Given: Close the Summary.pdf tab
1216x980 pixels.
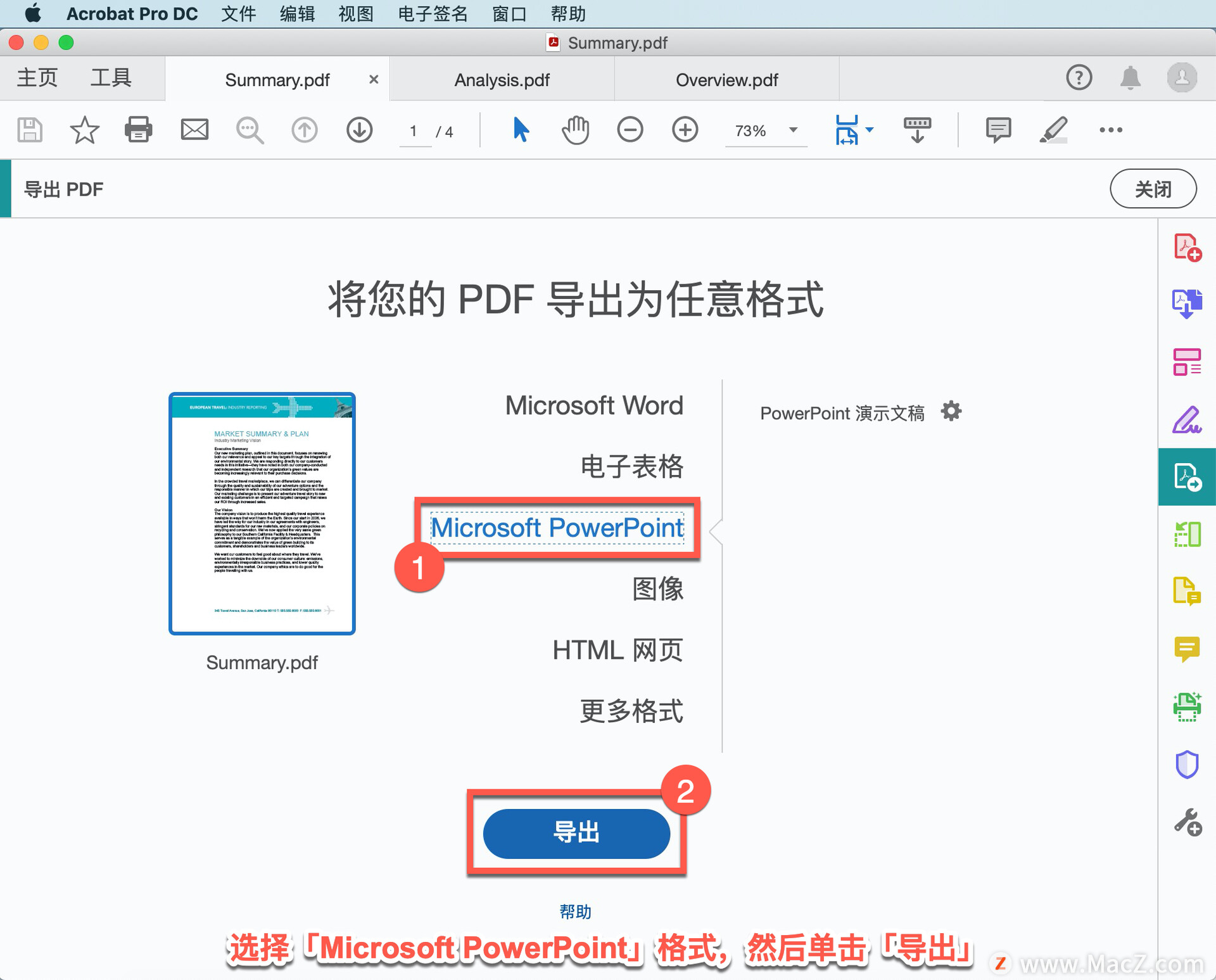Looking at the screenshot, I should coord(374,79).
